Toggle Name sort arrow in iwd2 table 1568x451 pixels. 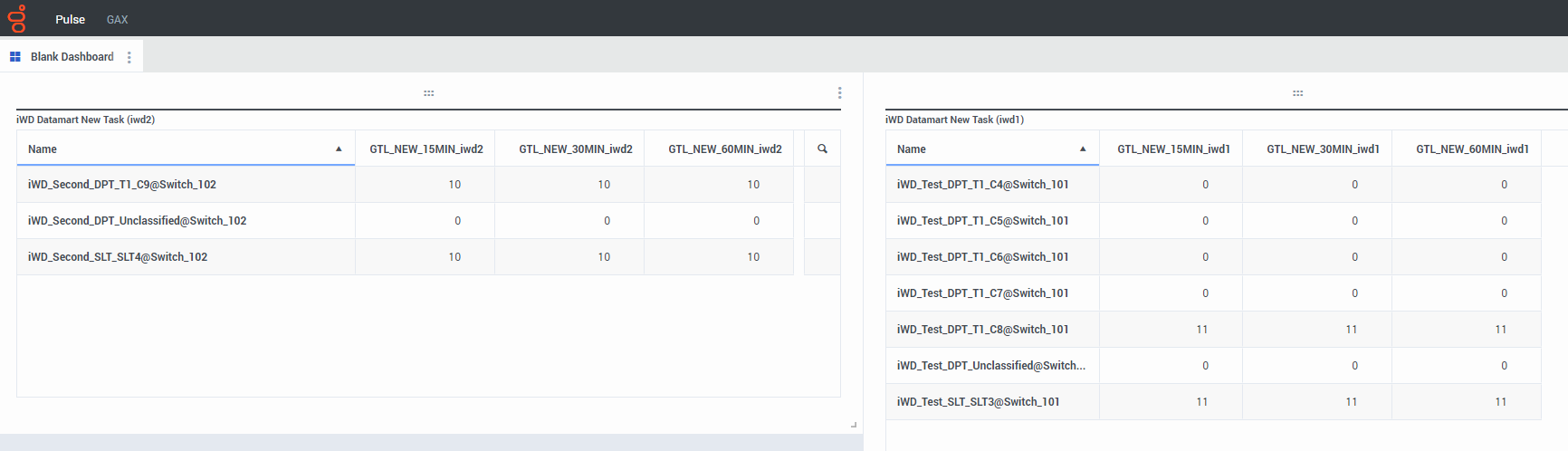coord(339,149)
